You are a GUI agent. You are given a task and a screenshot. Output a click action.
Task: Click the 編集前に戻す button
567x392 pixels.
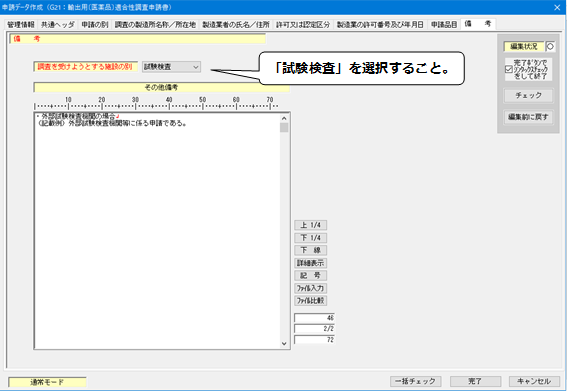pyautogui.click(x=528, y=117)
